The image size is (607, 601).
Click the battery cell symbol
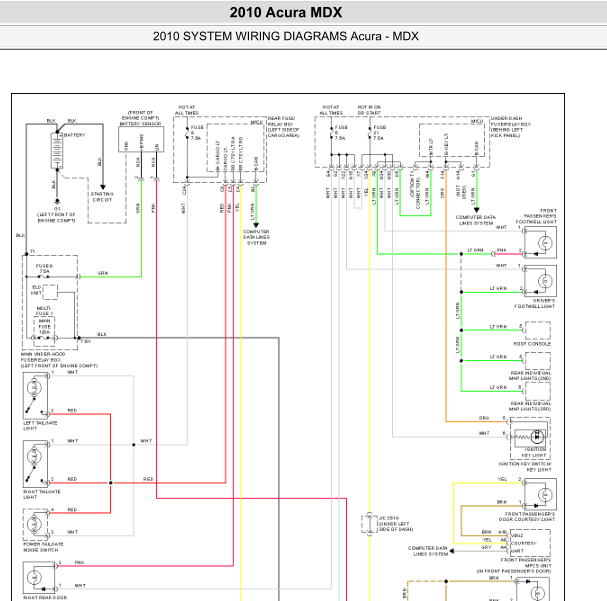pyautogui.click(x=57, y=151)
